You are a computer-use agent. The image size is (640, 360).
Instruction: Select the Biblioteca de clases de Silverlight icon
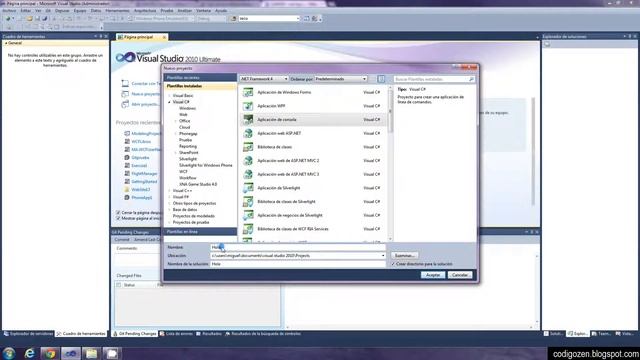click(248, 201)
